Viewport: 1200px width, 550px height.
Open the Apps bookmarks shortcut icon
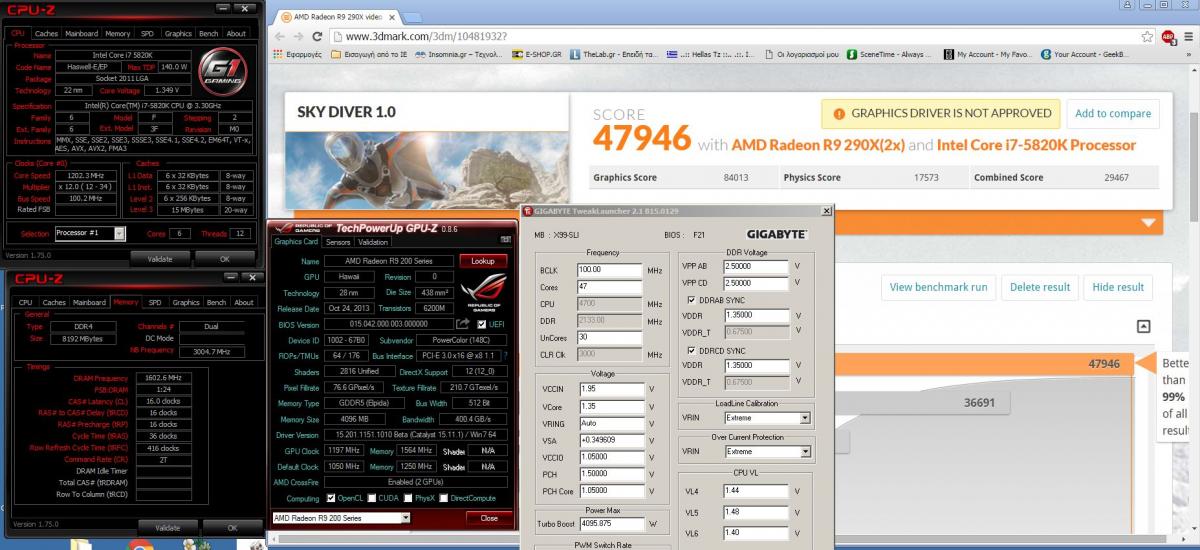click(278, 55)
